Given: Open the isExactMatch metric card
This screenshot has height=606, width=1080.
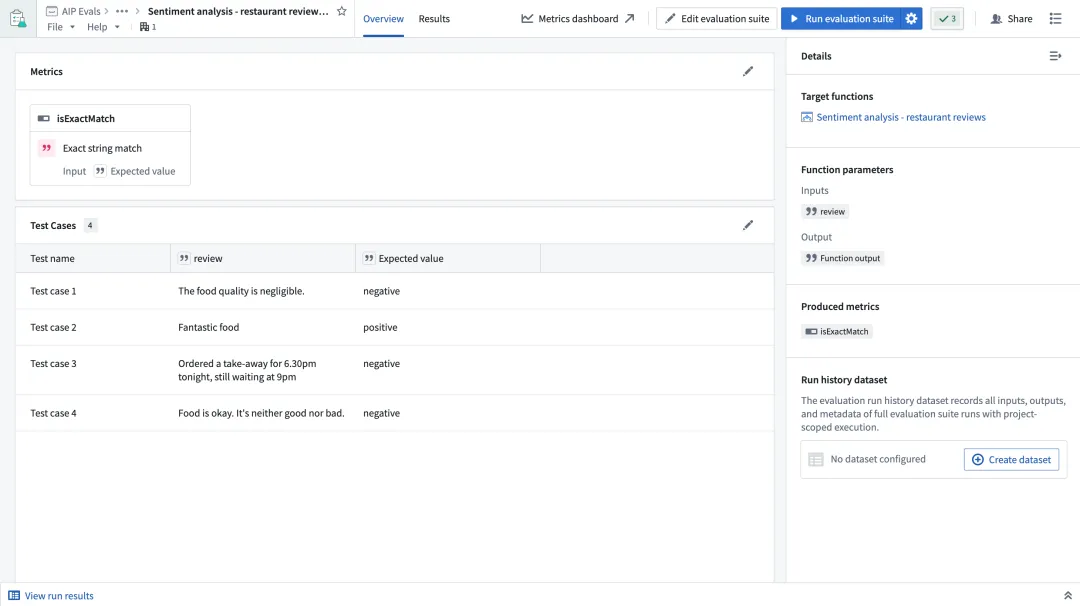Looking at the screenshot, I should click(110, 145).
